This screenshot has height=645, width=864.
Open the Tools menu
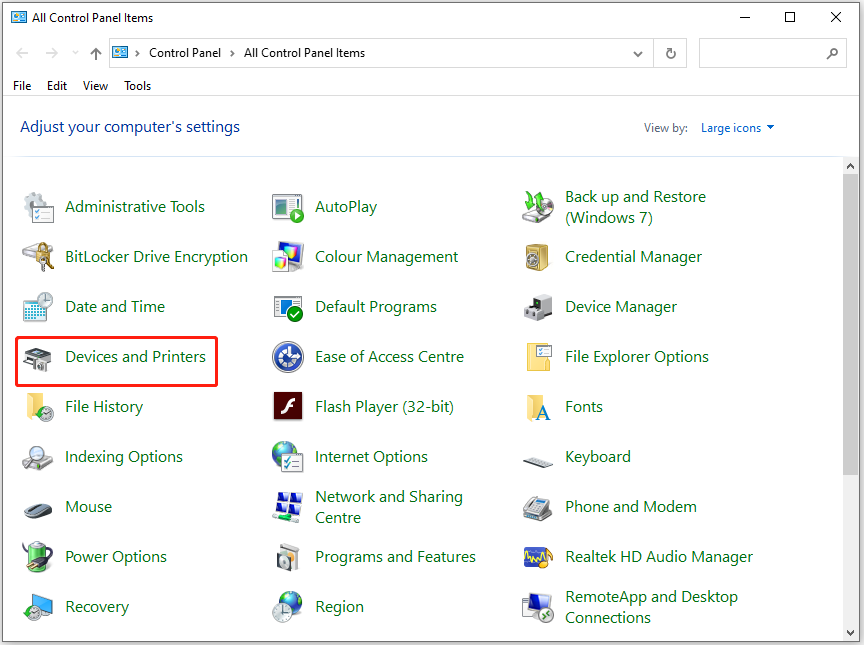(x=137, y=86)
